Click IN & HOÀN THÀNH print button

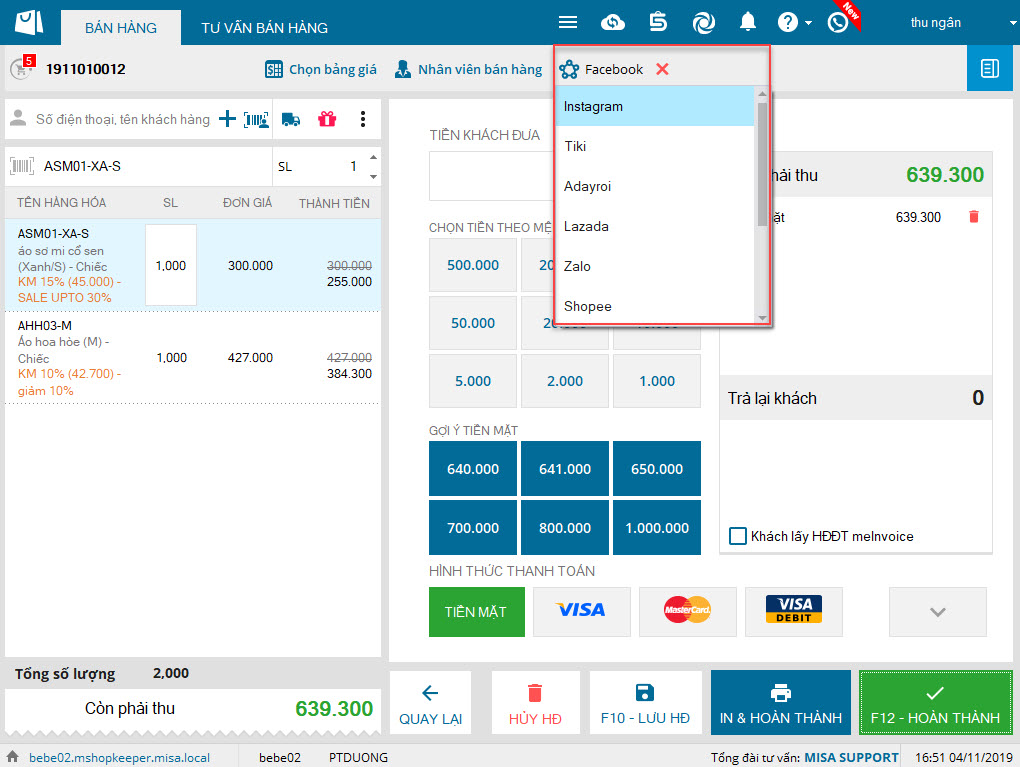tap(781, 703)
